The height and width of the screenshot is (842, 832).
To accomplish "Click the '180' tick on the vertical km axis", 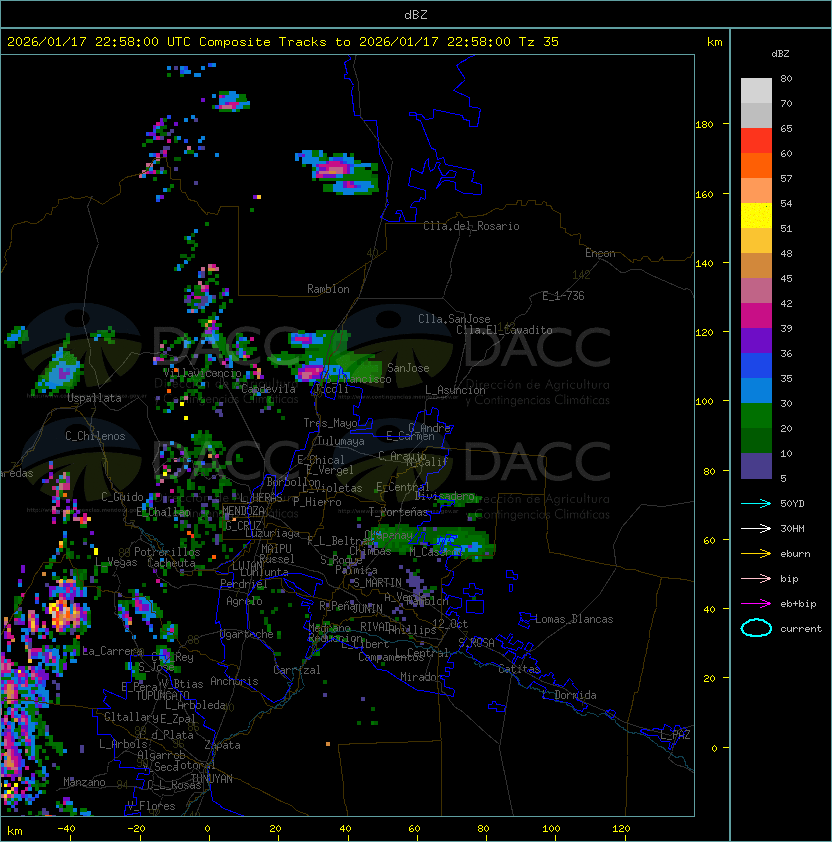I will click(704, 125).
